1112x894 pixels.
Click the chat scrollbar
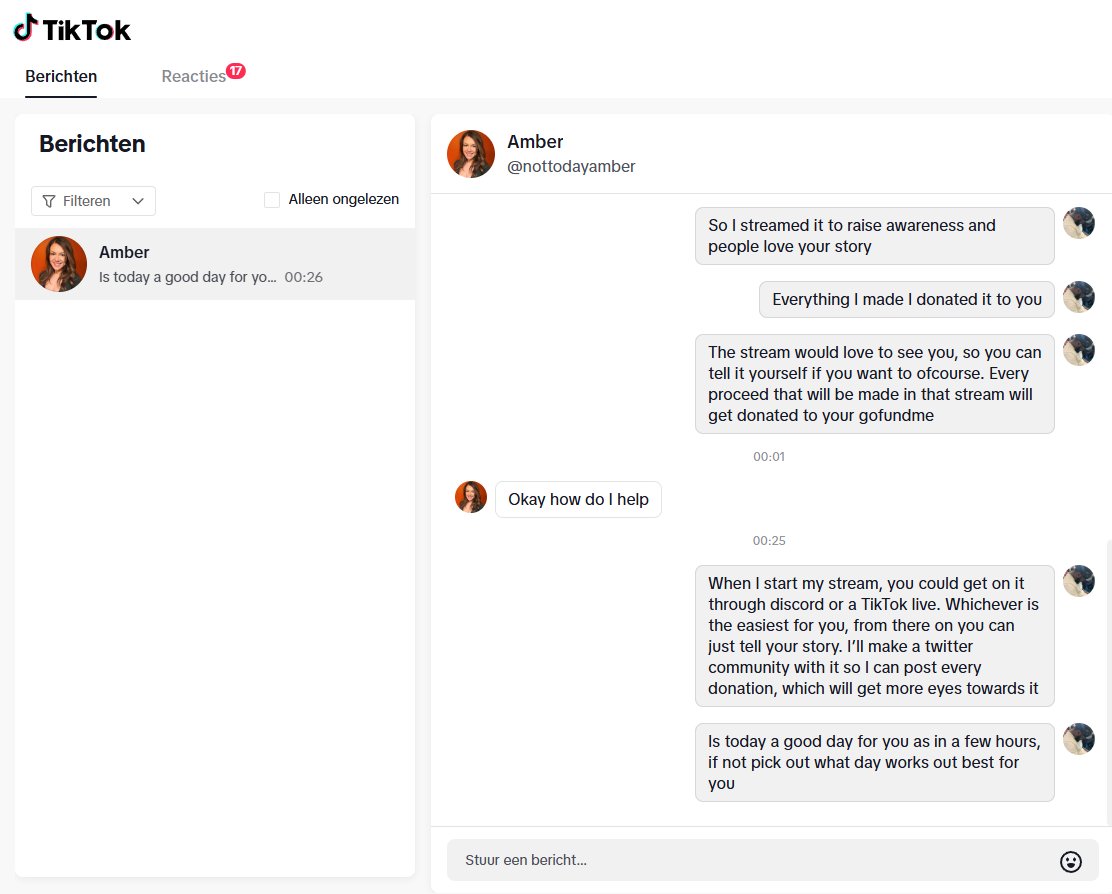(x=1108, y=681)
